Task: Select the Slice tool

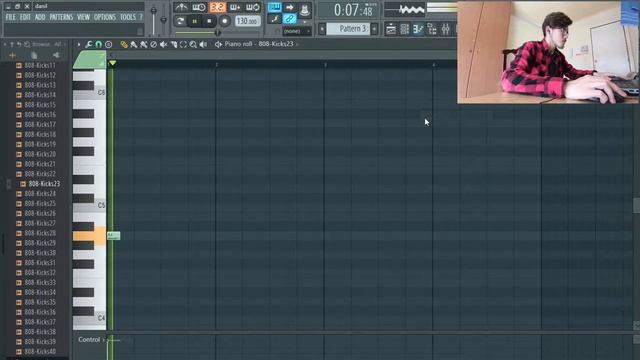Action: (173, 44)
